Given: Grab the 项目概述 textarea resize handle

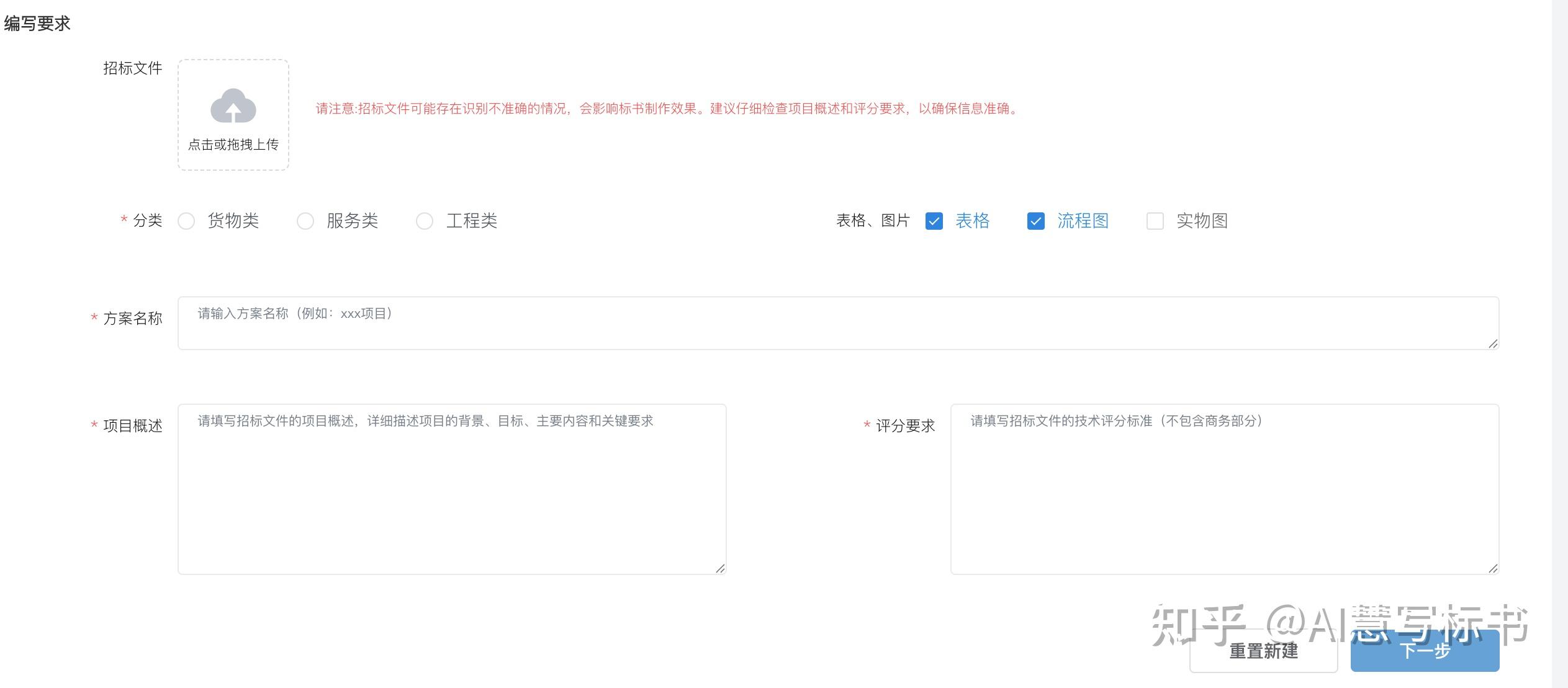Looking at the screenshot, I should pyautogui.click(x=720, y=568).
